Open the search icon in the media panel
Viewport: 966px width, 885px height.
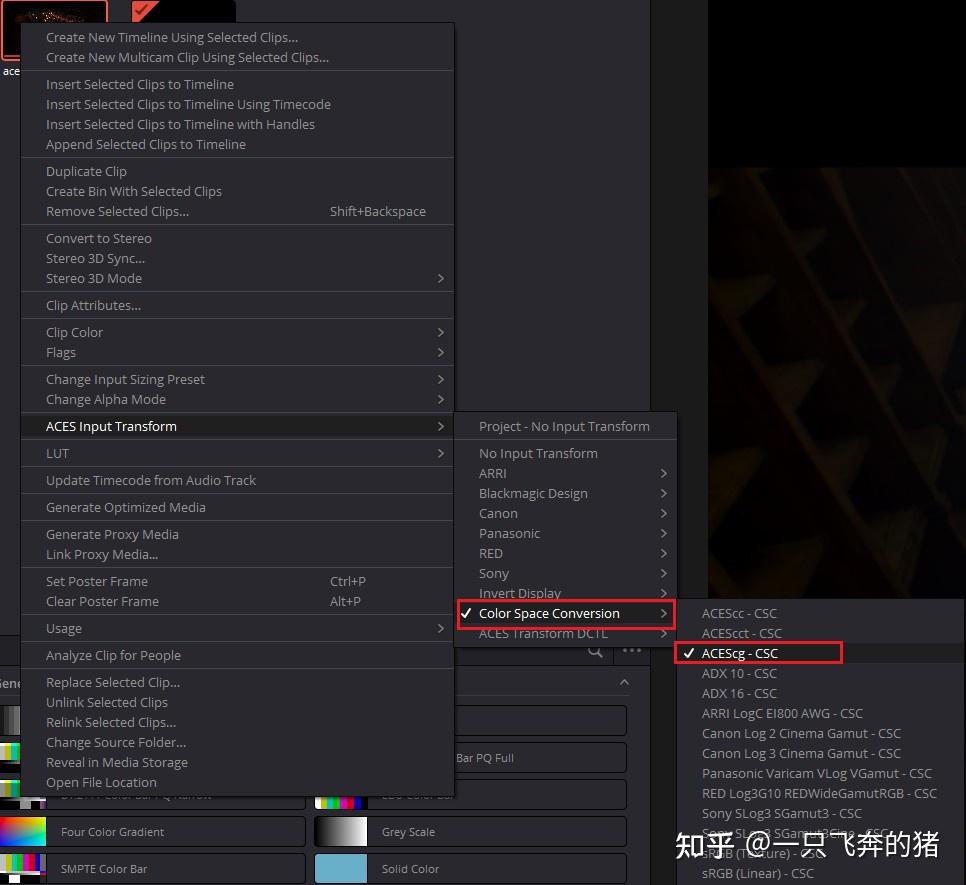coord(595,650)
